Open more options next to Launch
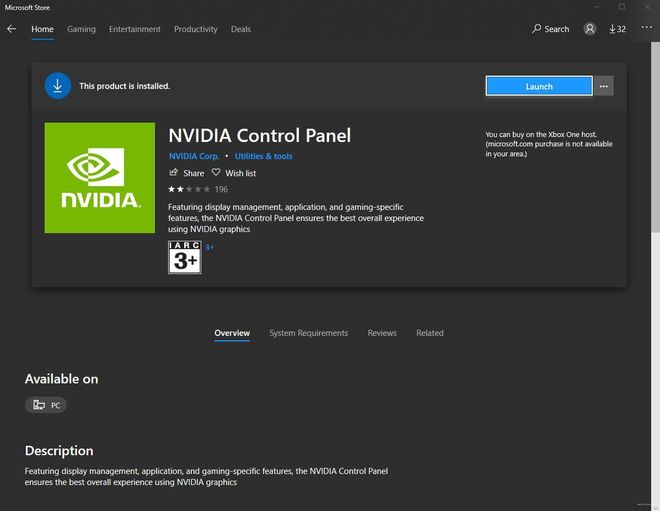This screenshot has height=511, width=660. [x=603, y=86]
